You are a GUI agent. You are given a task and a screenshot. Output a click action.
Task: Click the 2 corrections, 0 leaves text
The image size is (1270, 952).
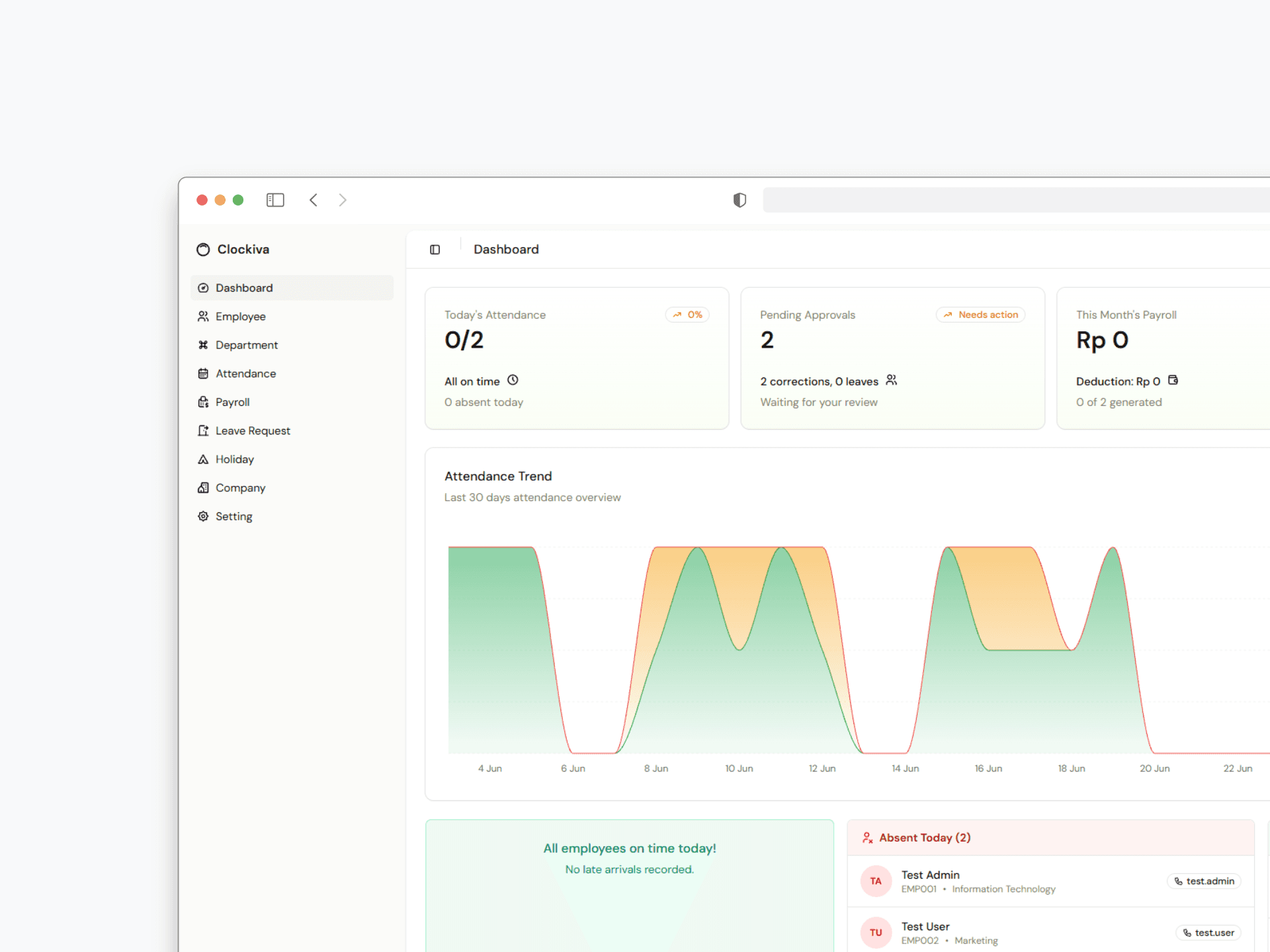coord(819,381)
